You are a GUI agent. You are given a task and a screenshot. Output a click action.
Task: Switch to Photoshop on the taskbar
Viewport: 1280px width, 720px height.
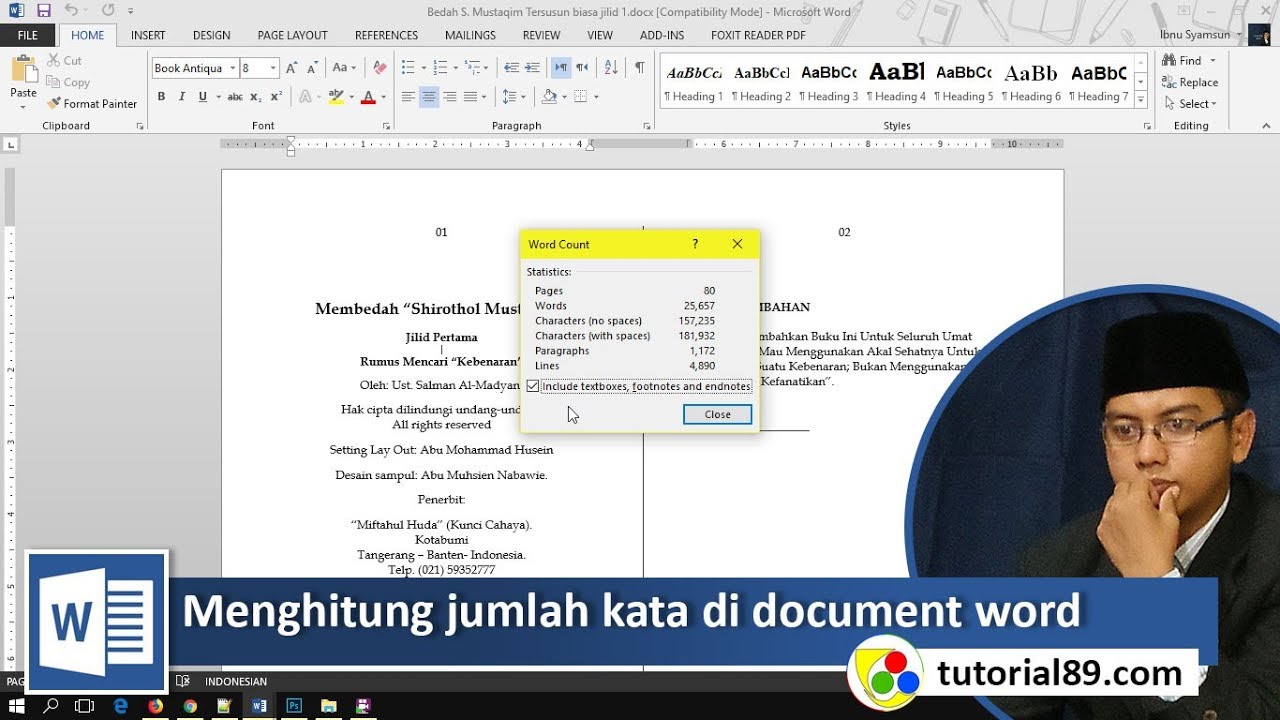(294, 705)
